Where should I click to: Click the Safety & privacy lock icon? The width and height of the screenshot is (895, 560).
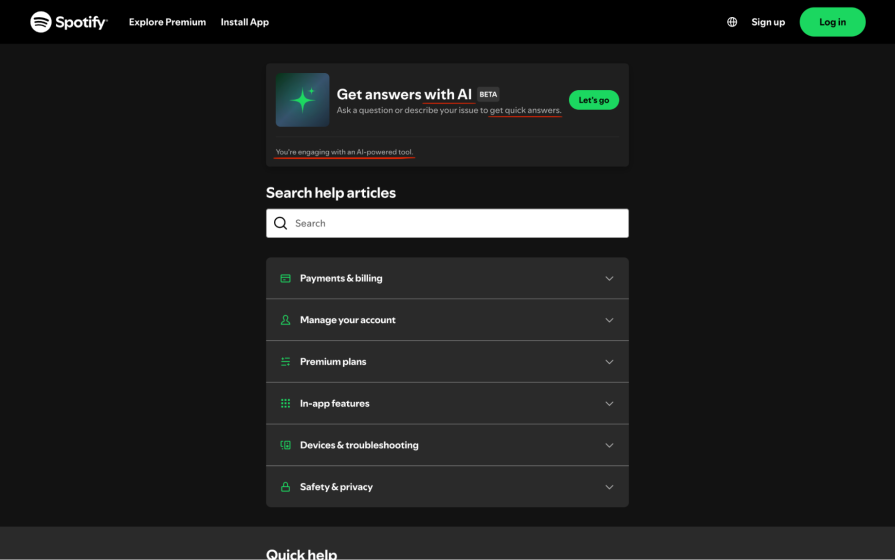point(285,487)
